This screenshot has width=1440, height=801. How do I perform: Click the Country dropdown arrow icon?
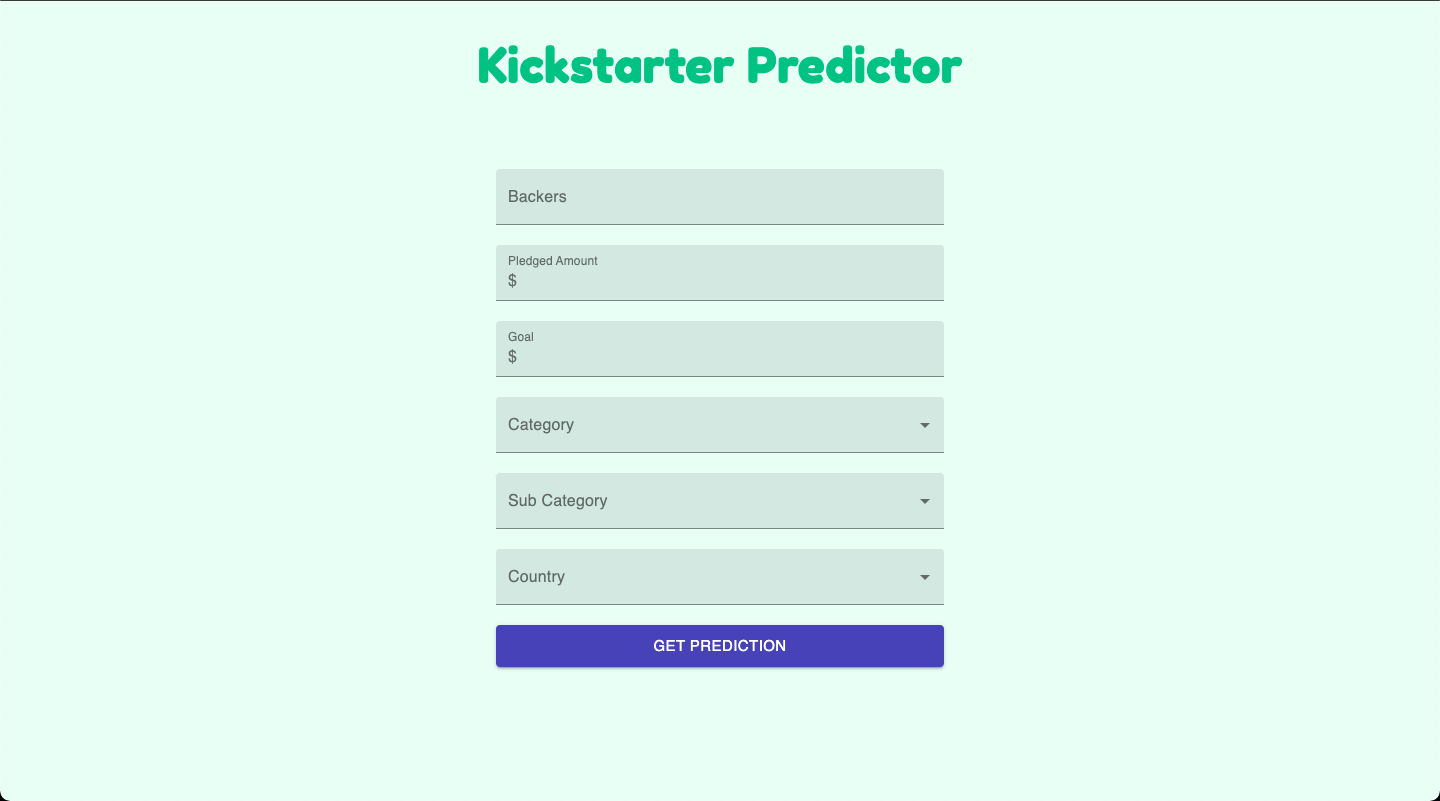click(925, 577)
